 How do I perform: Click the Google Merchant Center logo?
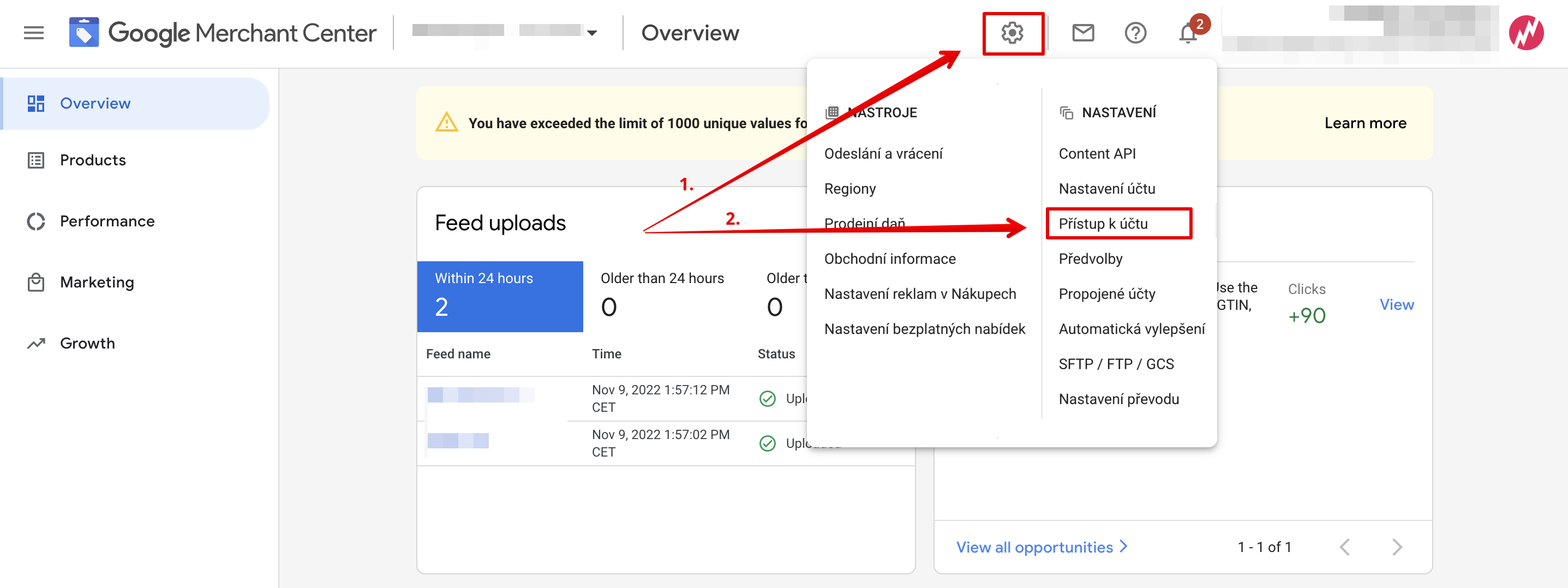(x=223, y=33)
